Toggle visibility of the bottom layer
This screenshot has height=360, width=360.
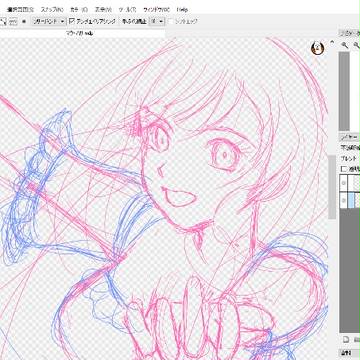coord(344,200)
